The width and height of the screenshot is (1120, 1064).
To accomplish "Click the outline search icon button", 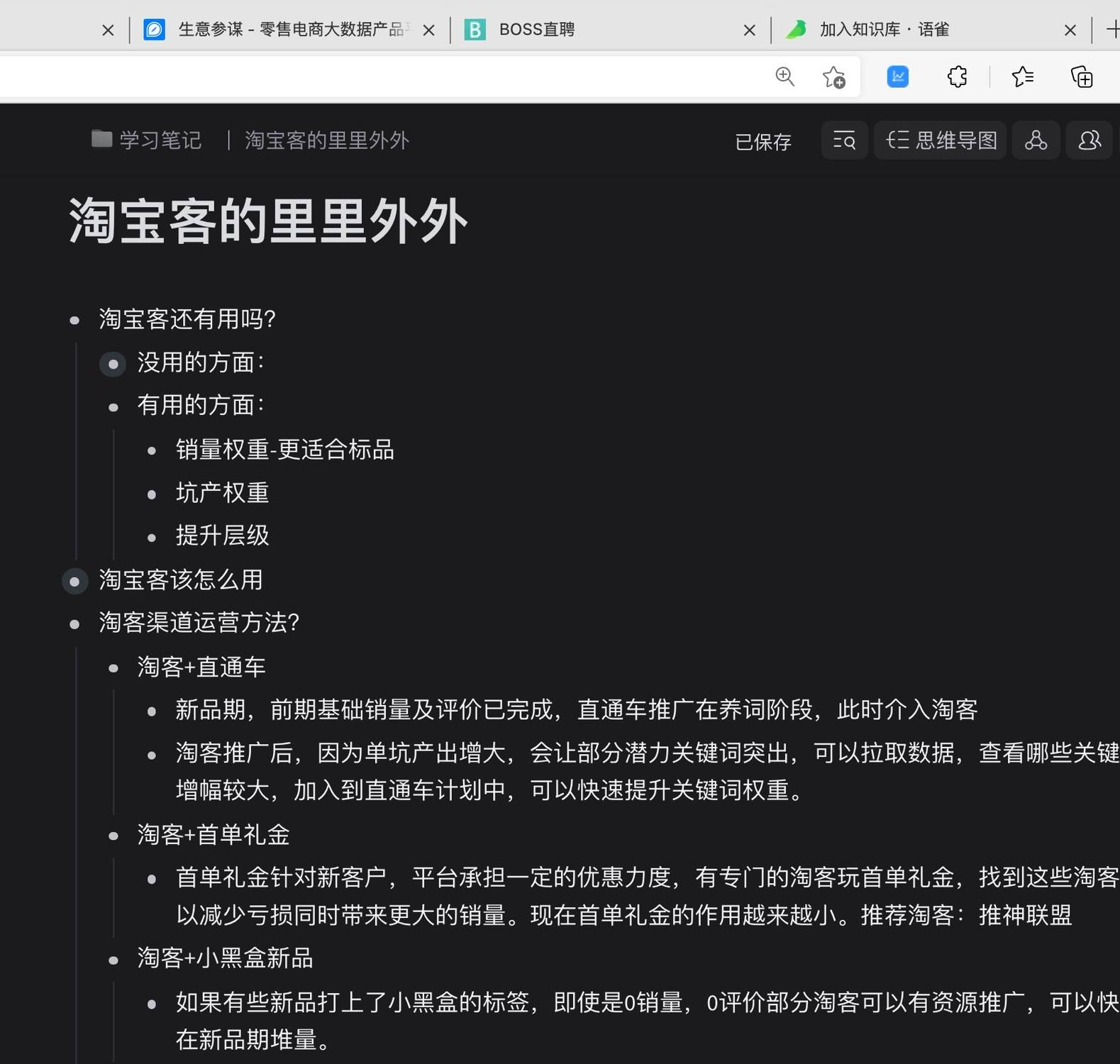I will click(844, 140).
